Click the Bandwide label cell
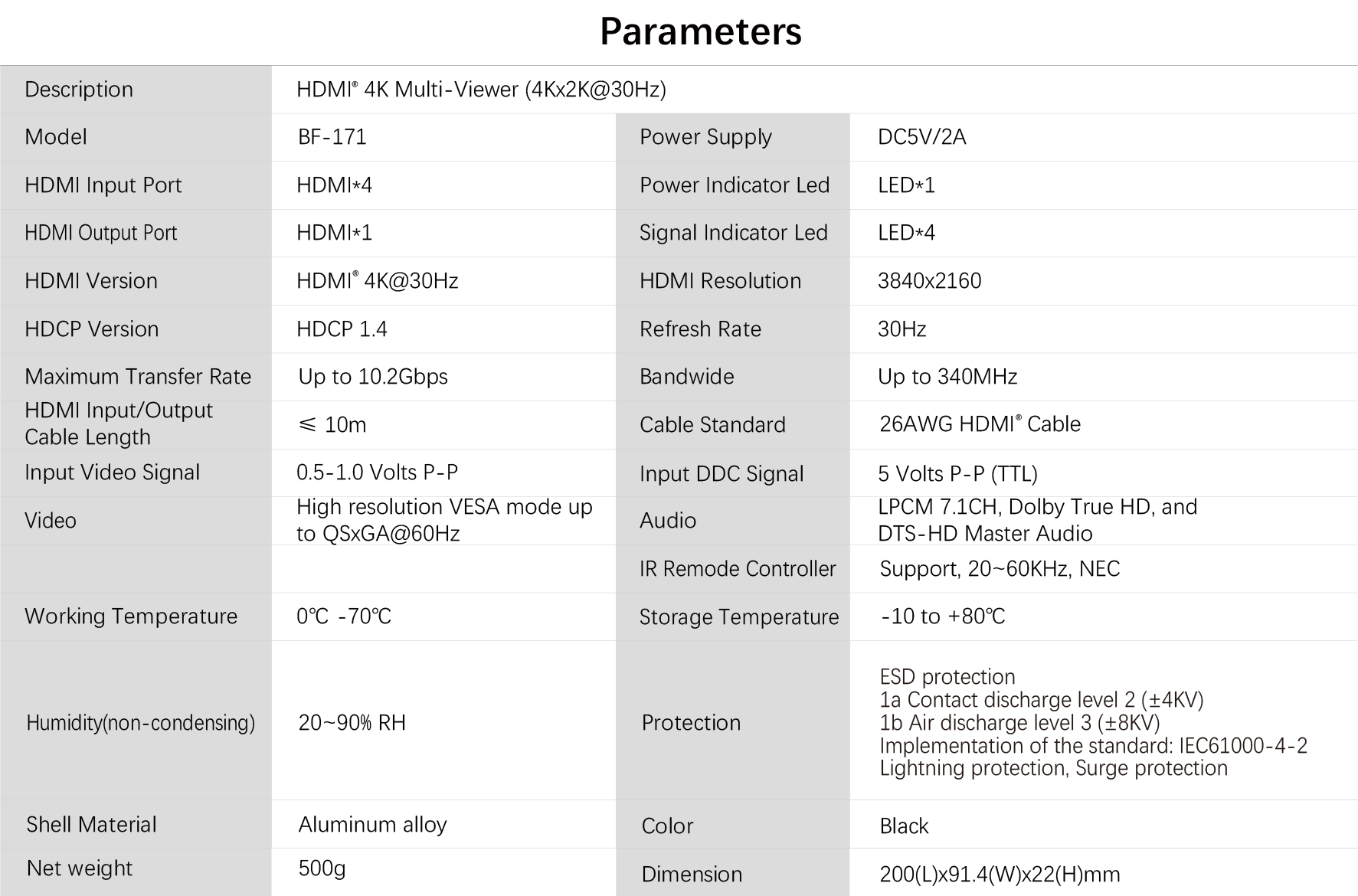The height and width of the screenshot is (896, 1358). tap(733, 377)
